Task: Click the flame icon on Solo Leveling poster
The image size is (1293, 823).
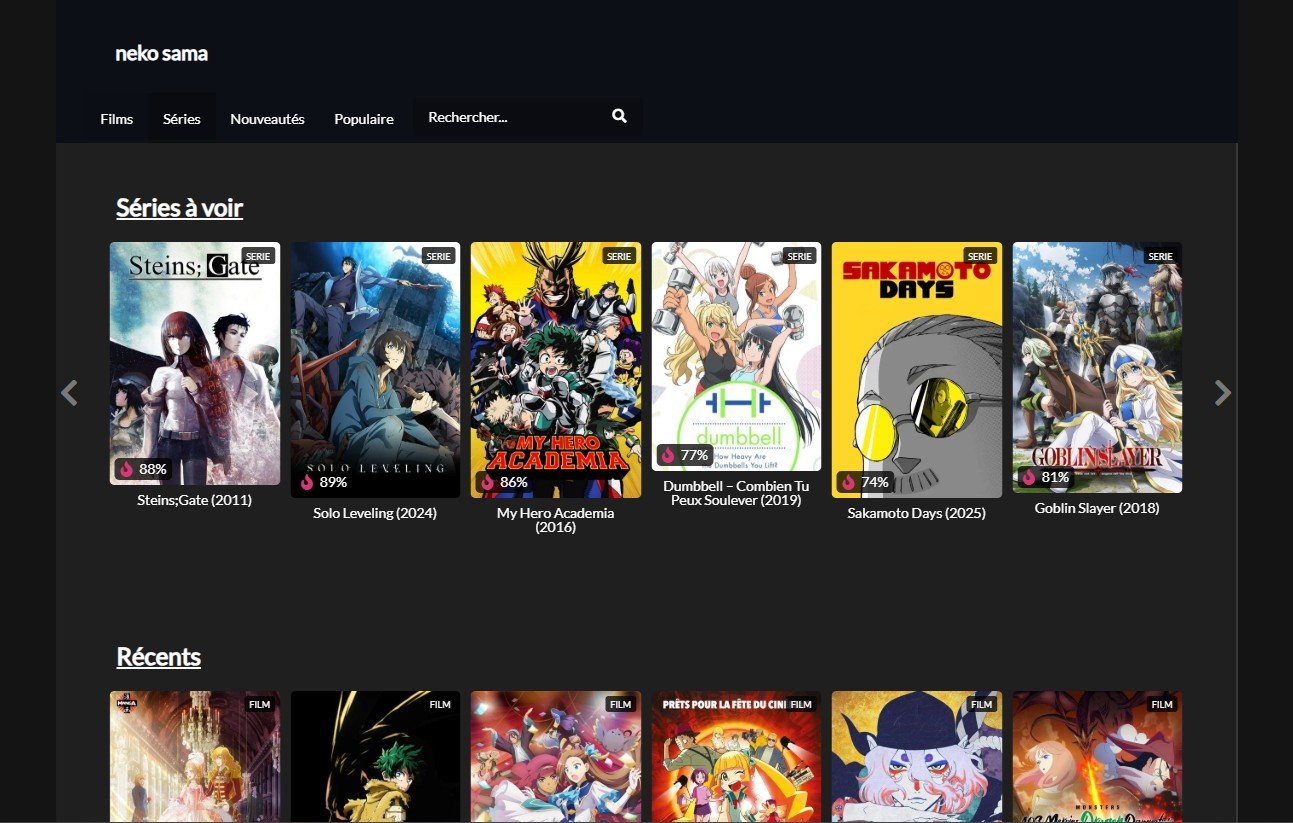Action: tap(307, 482)
